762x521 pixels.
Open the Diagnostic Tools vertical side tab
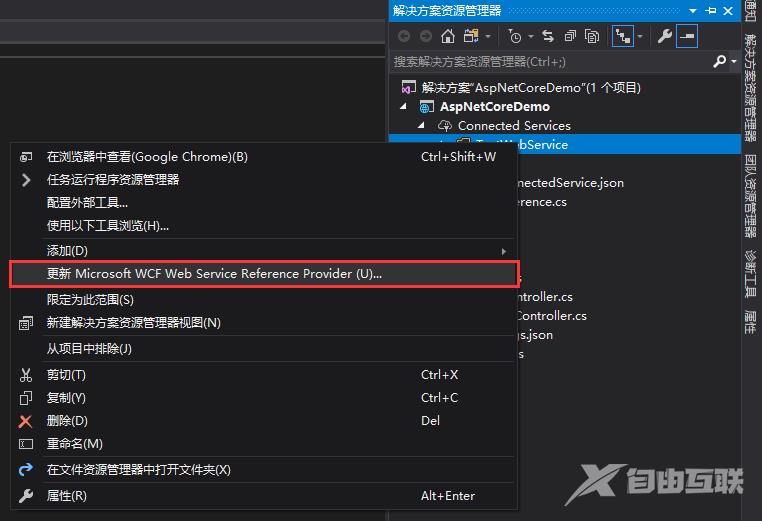coord(751,273)
